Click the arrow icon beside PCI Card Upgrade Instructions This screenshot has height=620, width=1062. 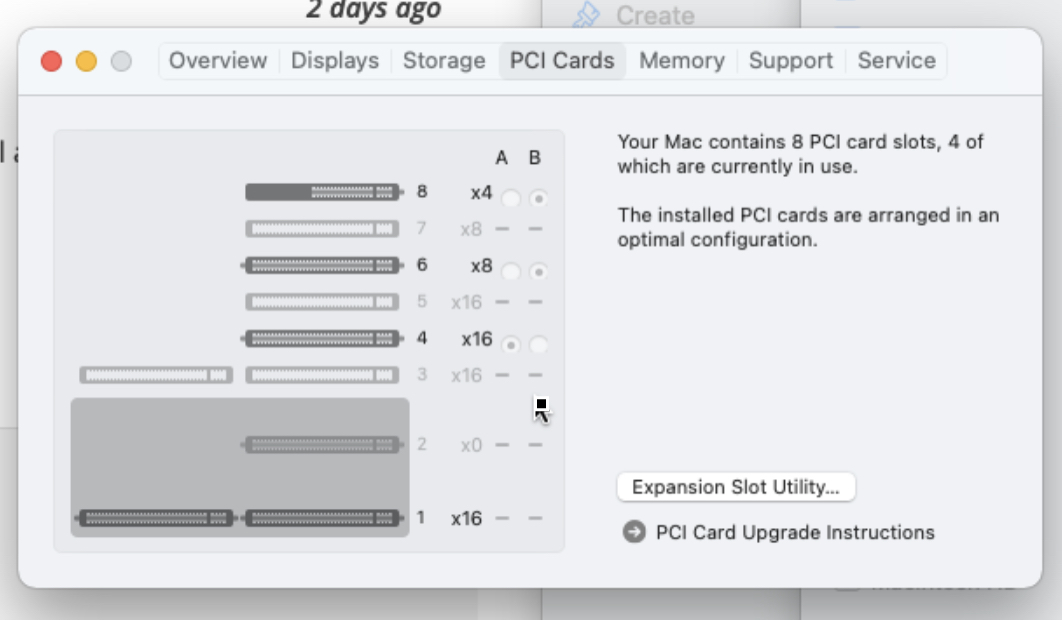[634, 532]
